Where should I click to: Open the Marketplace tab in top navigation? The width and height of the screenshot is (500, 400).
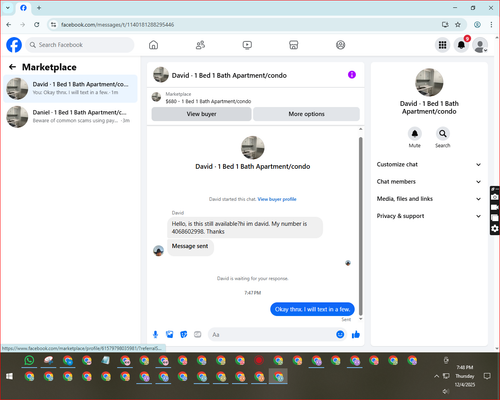click(294, 45)
